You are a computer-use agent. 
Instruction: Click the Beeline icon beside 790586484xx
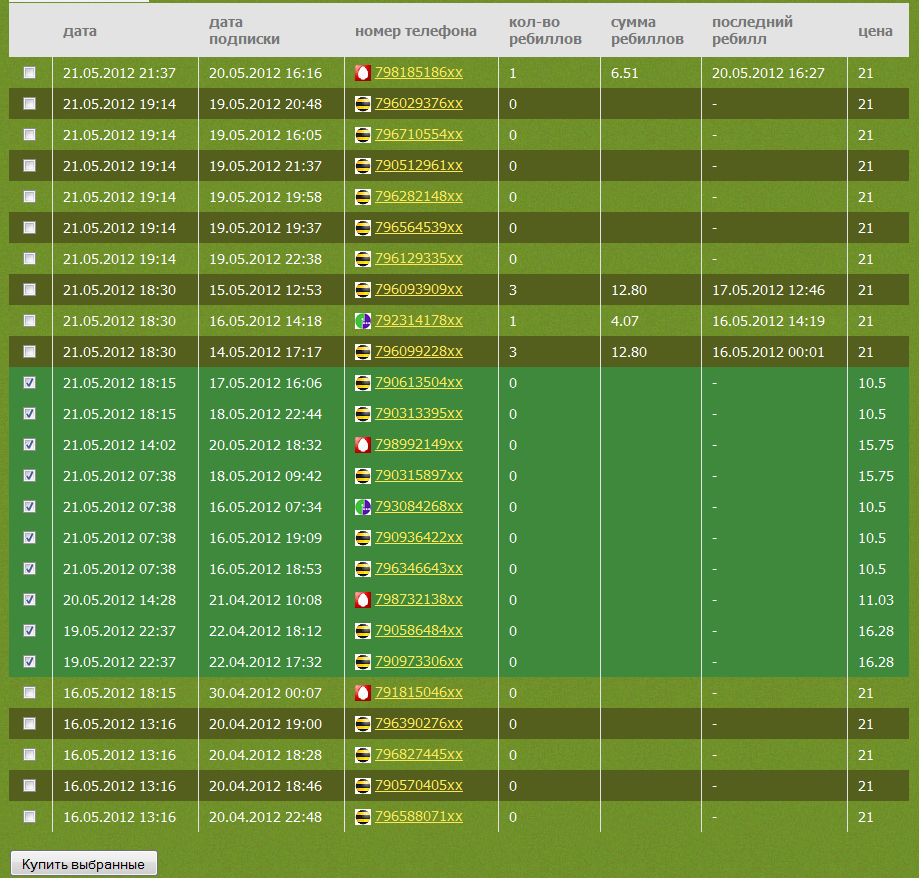click(x=363, y=631)
